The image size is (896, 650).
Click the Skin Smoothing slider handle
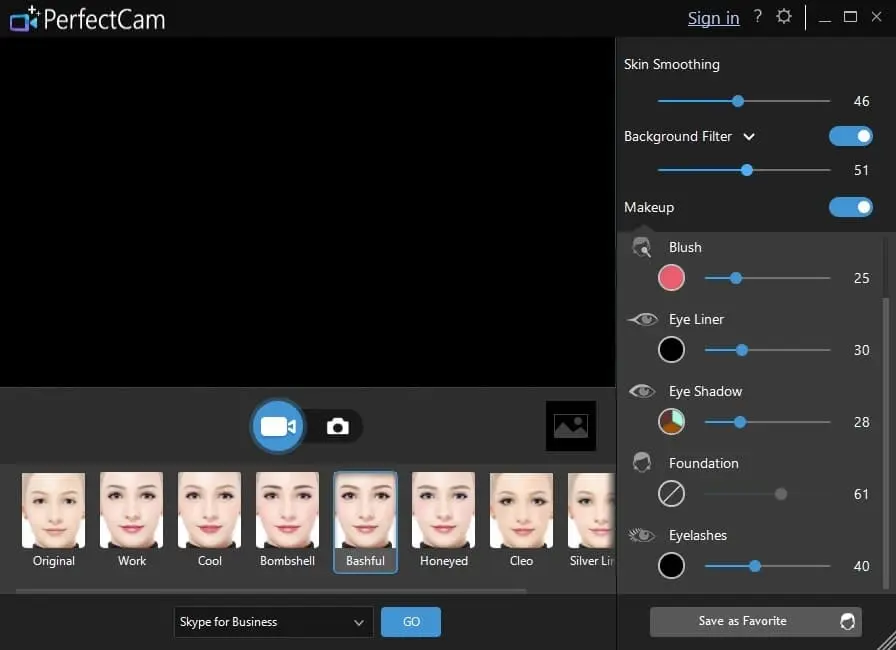[738, 101]
